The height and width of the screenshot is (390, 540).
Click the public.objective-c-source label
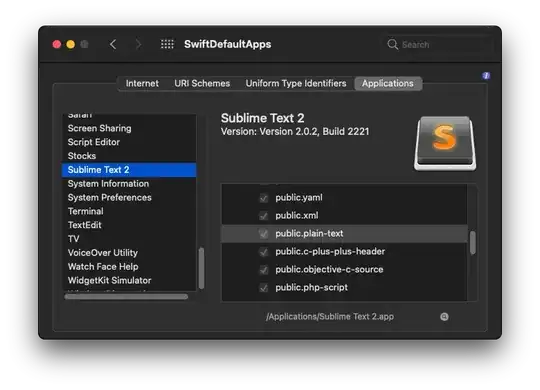[x=329, y=269]
